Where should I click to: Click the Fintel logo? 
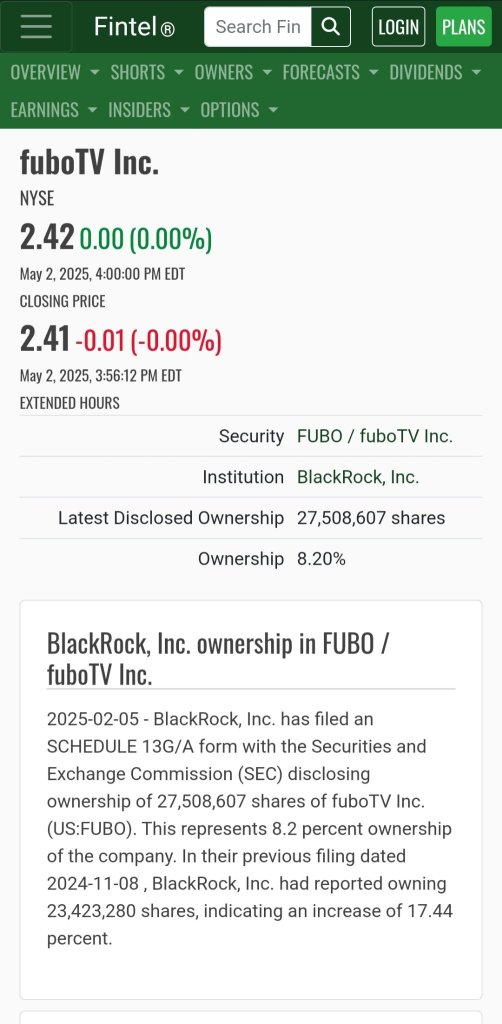click(134, 27)
